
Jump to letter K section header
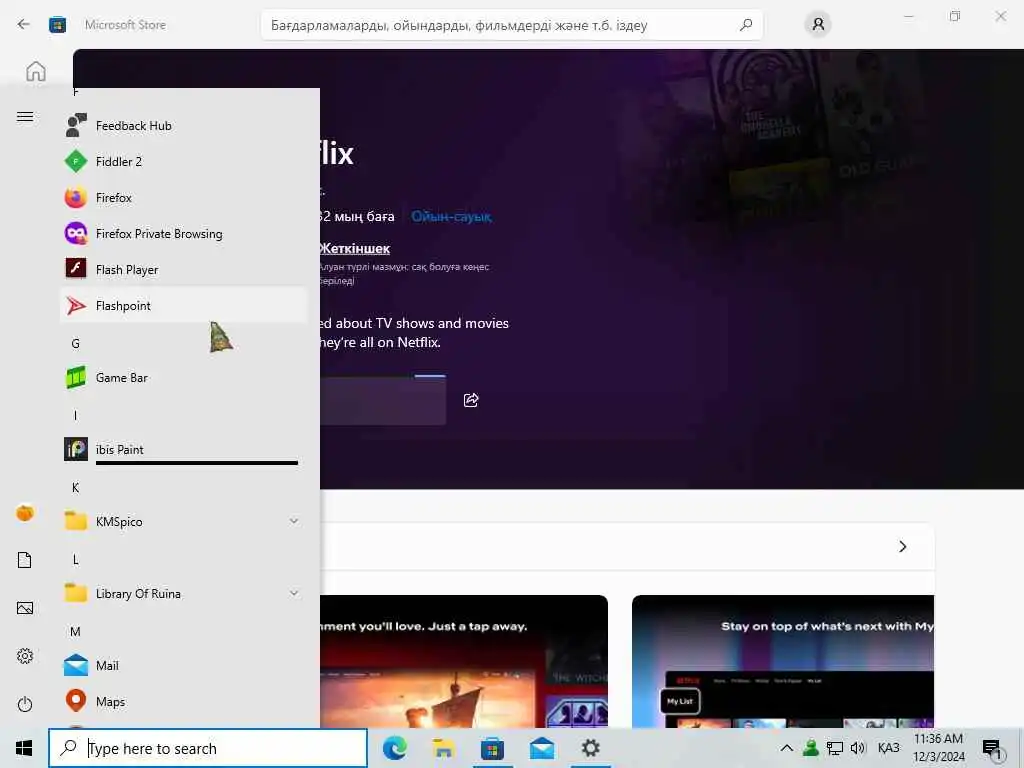point(76,488)
